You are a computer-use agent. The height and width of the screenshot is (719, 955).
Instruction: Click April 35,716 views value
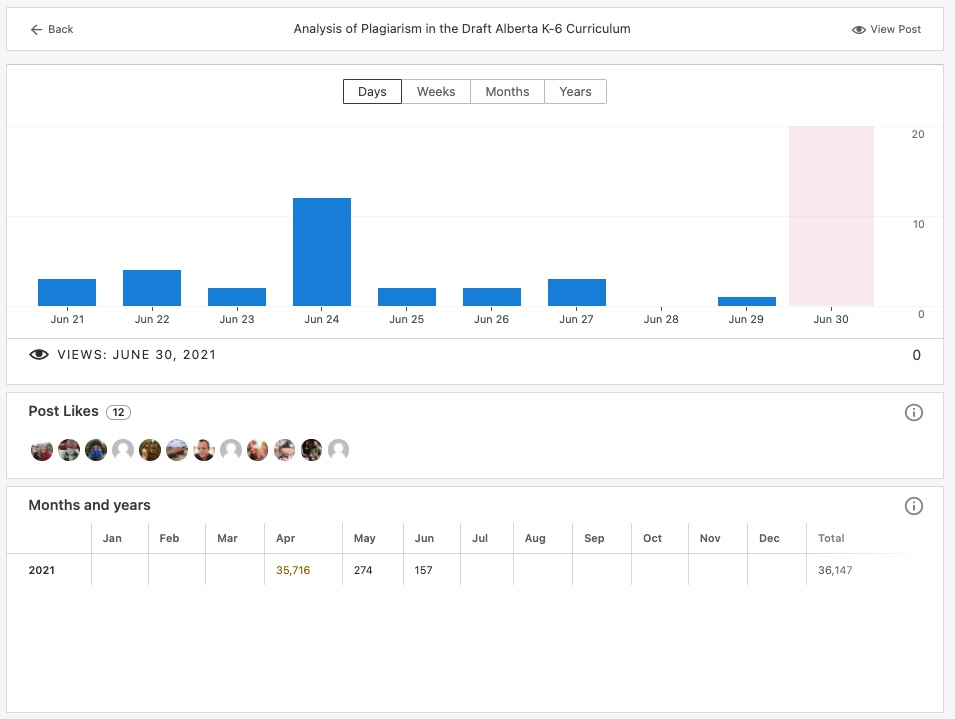point(293,570)
